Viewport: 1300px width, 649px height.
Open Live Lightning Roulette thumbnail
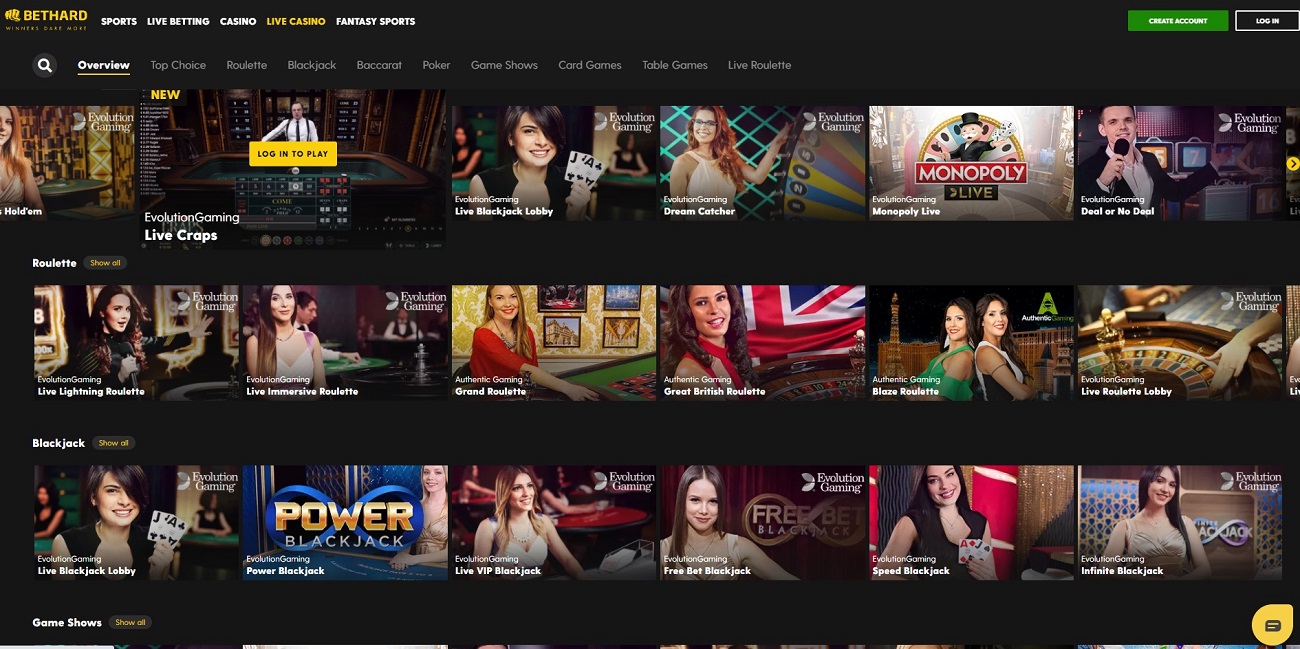(x=136, y=343)
